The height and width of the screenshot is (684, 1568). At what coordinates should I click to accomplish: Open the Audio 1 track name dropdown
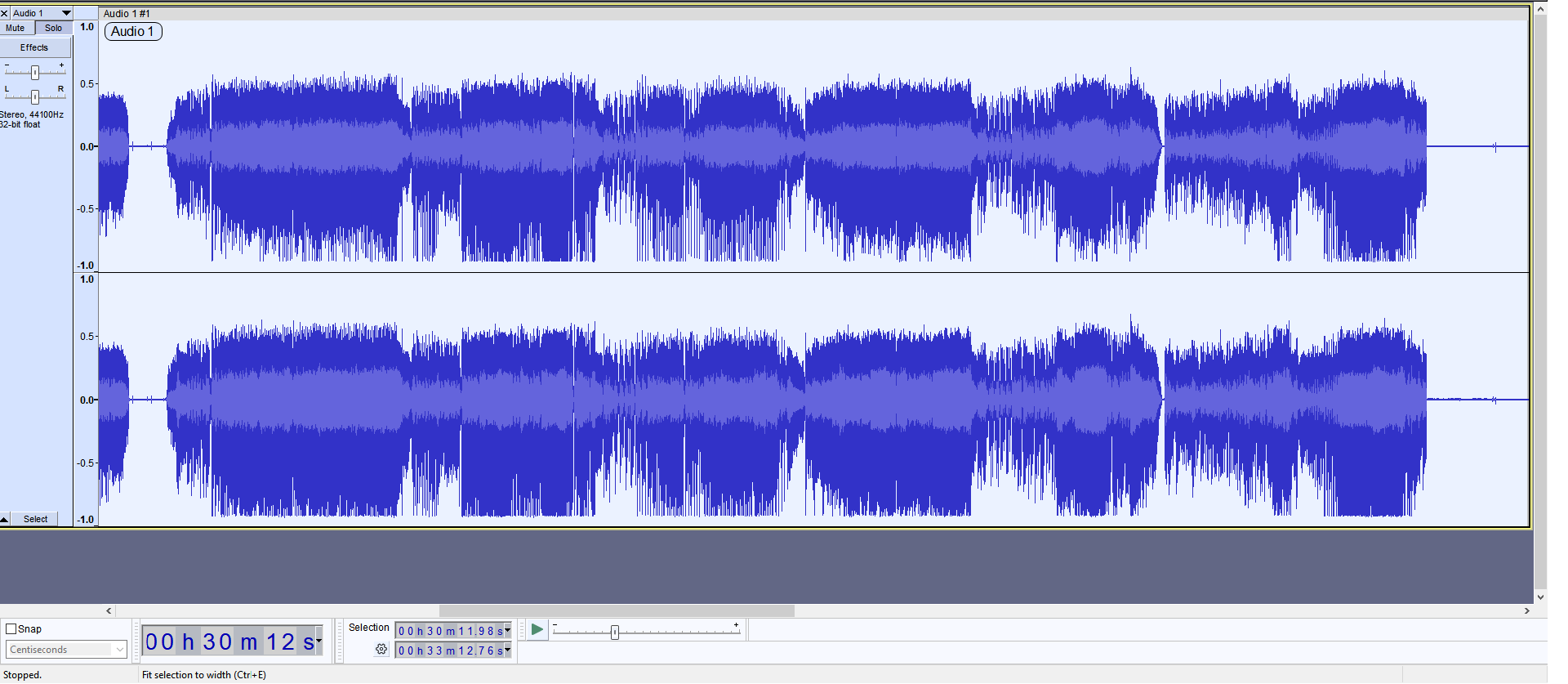66,13
